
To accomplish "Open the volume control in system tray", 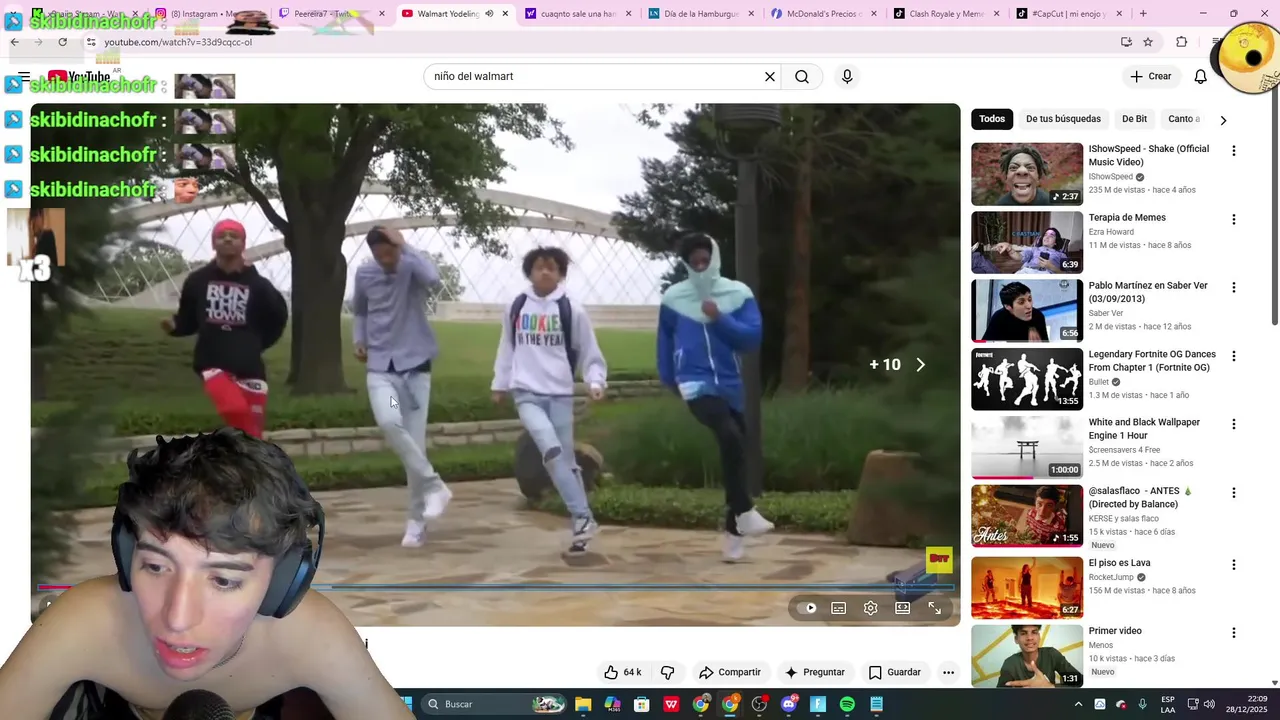I will click(1209, 704).
